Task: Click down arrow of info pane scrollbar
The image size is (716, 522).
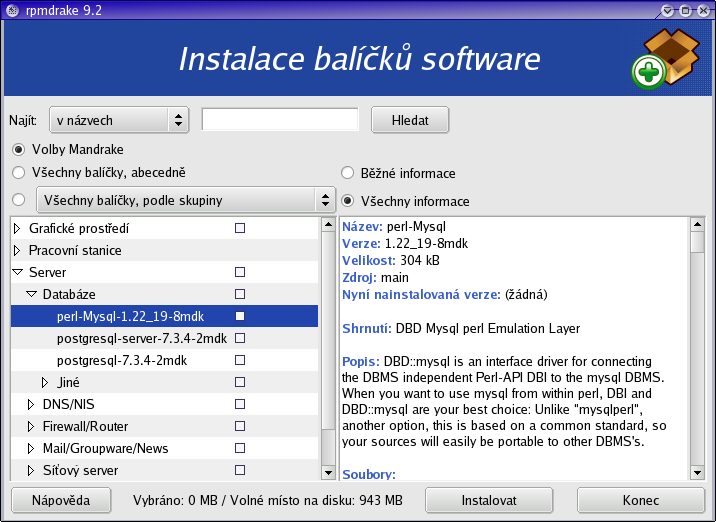Action: coord(697,473)
